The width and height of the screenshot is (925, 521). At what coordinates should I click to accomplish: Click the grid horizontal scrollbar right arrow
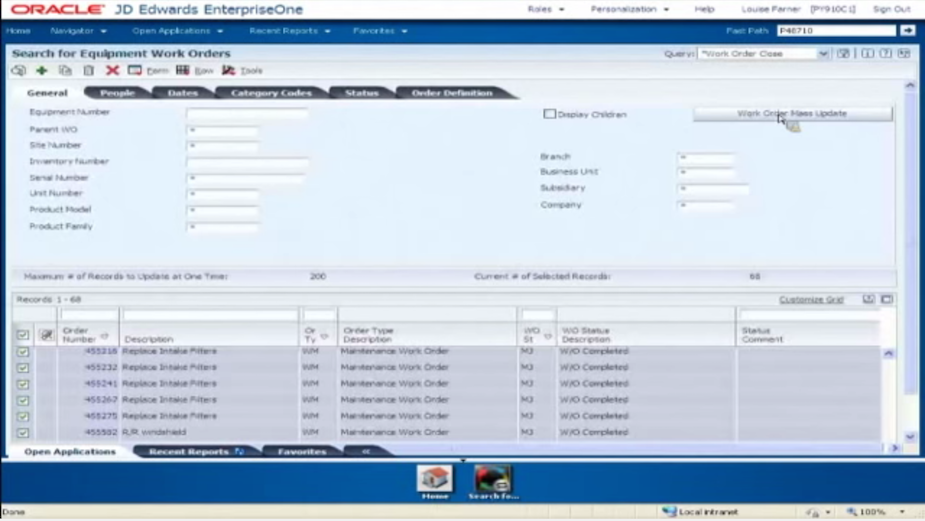coord(895,448)
